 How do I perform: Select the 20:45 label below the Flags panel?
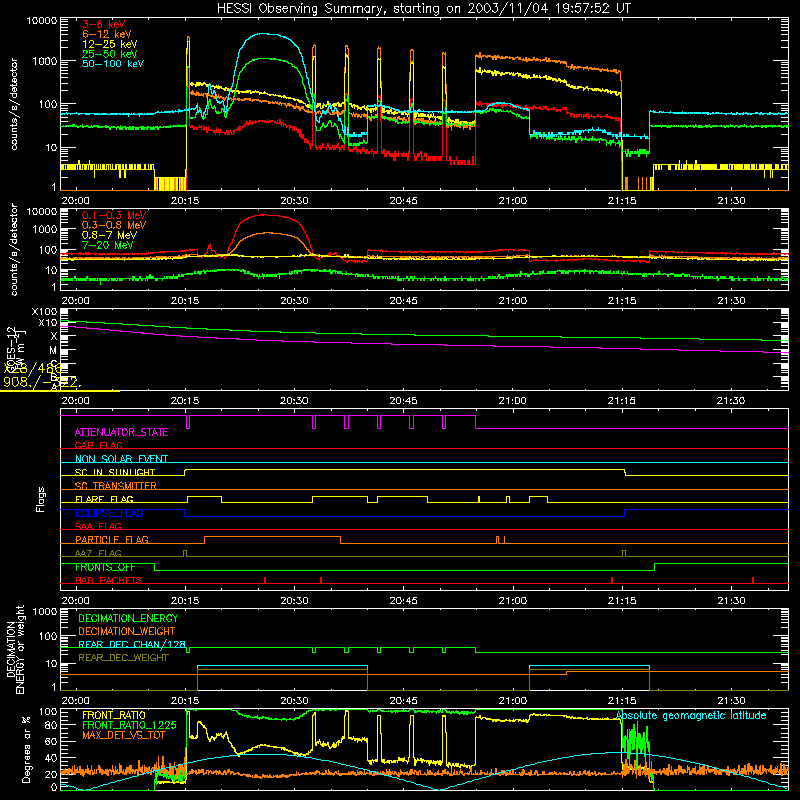tap(403, 601)
